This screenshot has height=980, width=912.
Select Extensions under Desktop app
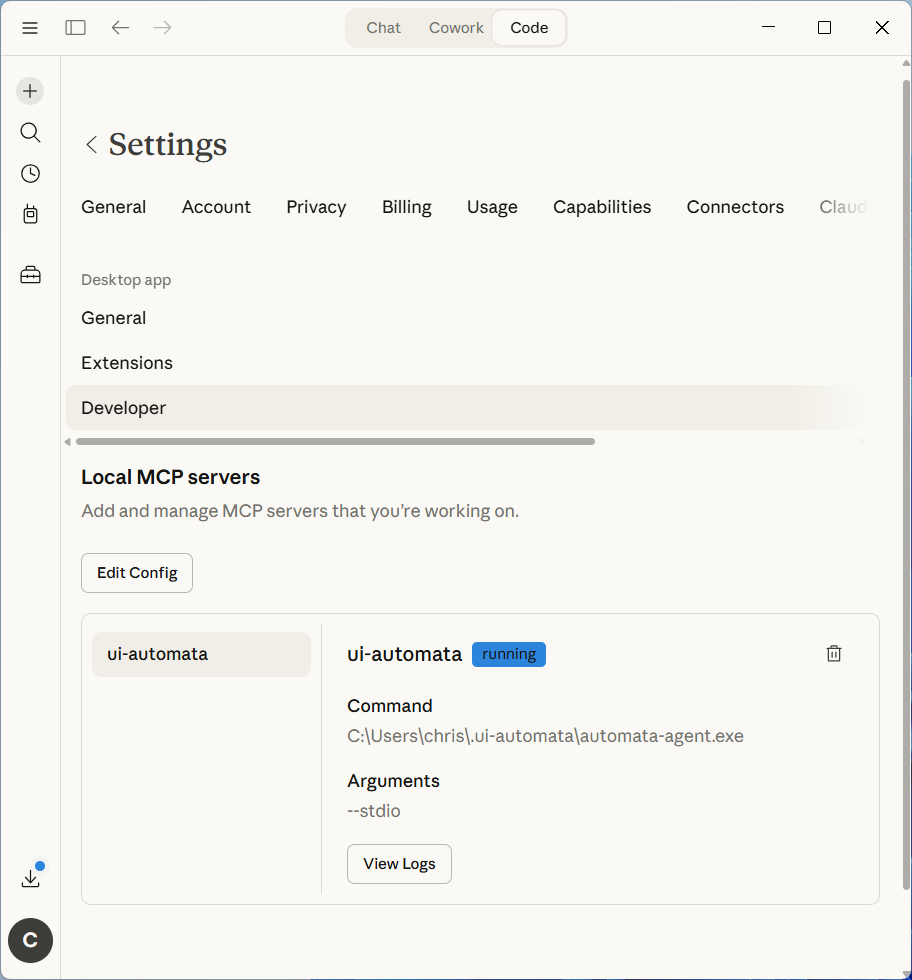pos(127,363)
